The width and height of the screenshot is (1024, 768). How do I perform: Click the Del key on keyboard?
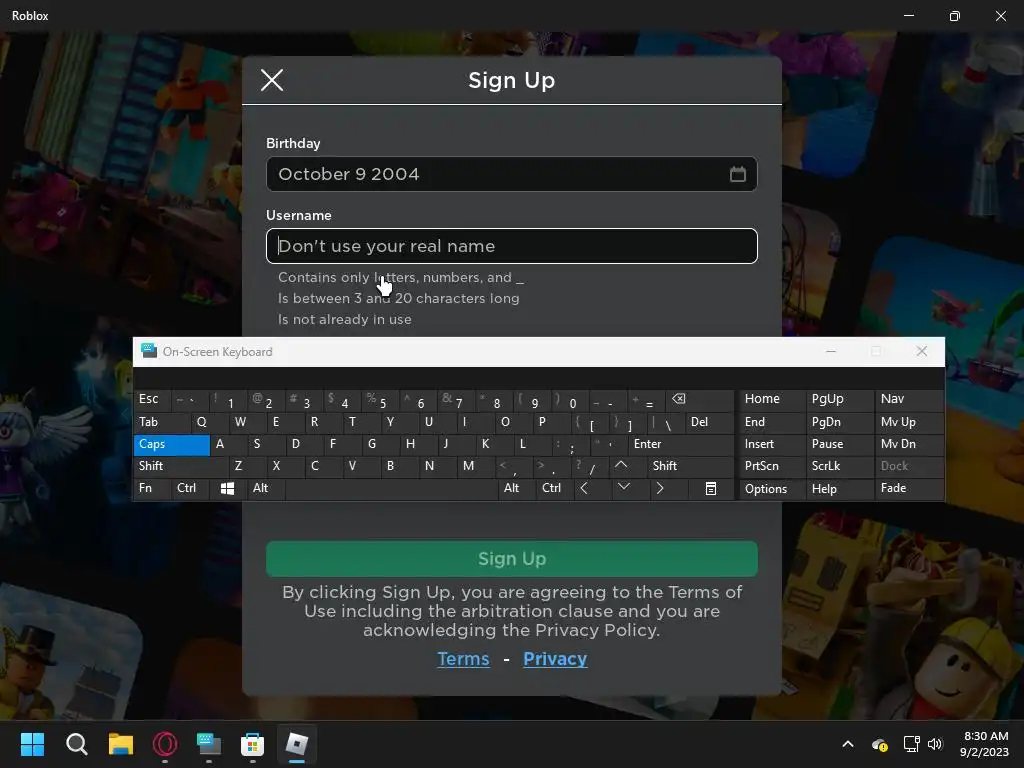[x=709, y=422]
